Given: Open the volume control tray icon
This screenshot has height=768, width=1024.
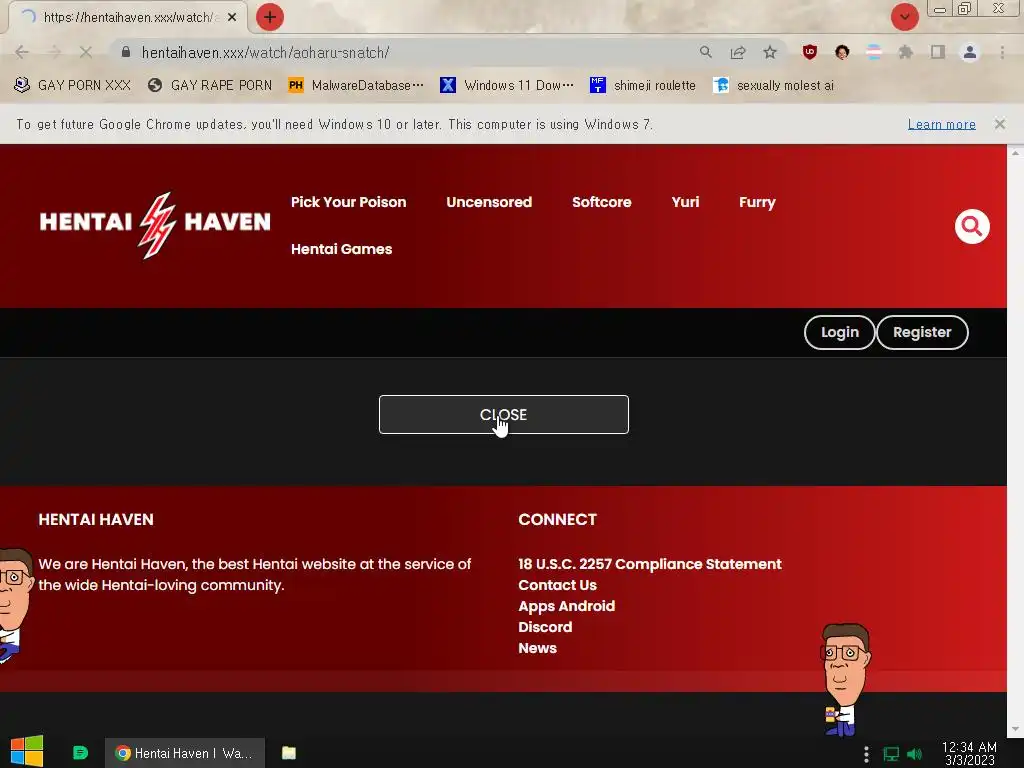Looking at the screenshot, I should pyautogui.click(x=914, y=754).
